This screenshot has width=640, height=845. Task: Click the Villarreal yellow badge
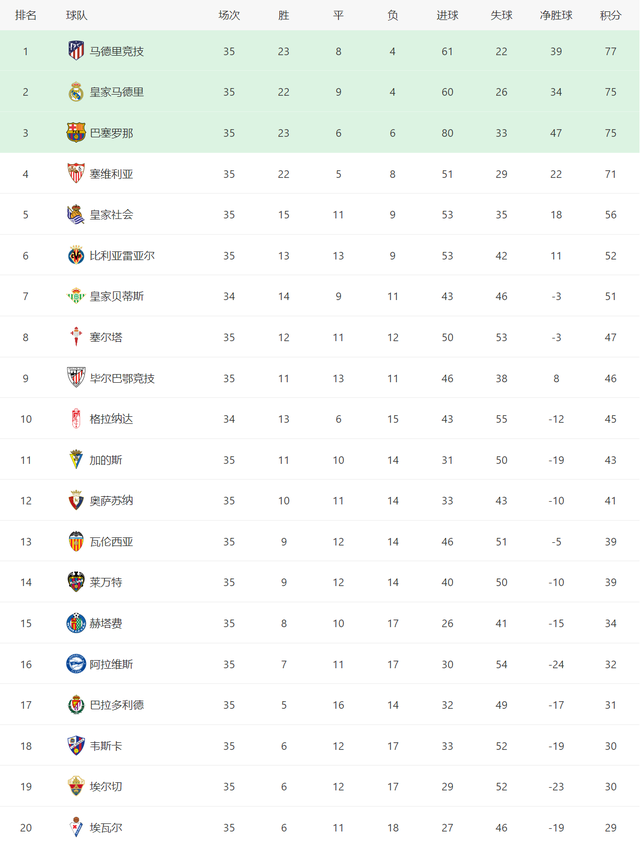(76, 255)
